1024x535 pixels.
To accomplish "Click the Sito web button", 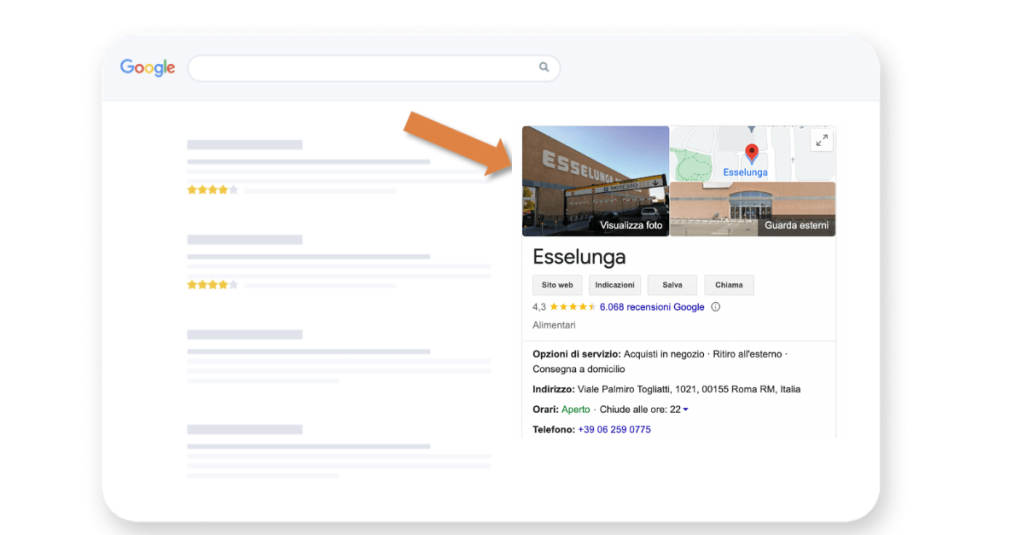I will pyautogui.click(x=557, y=285).
